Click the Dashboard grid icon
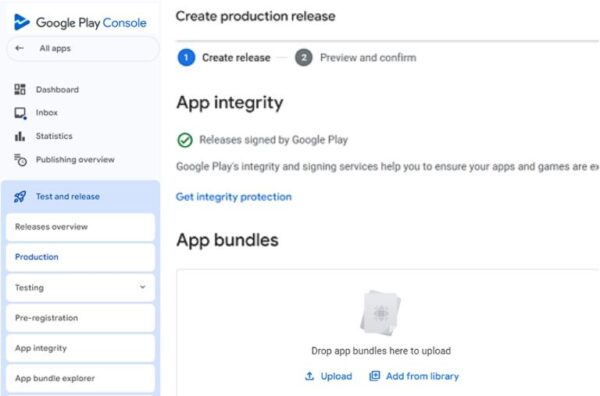 (20, 90)
